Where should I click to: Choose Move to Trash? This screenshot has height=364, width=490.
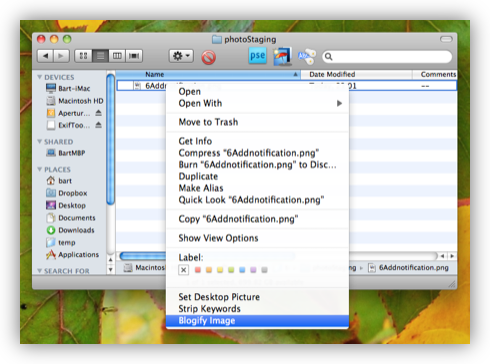point(257,122)
